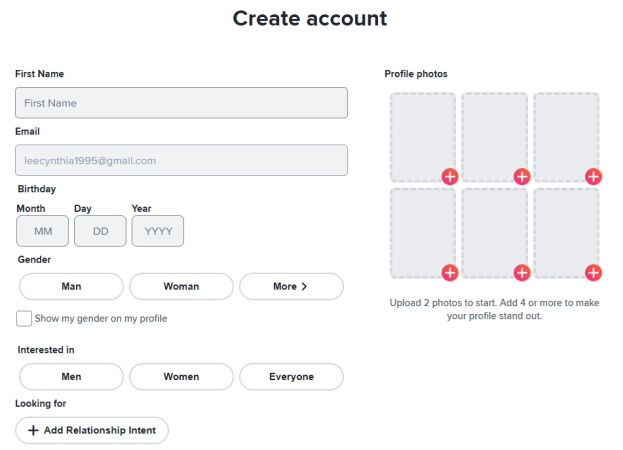Screen dimensions: 623x450
Task: Focus the First Name field
Action: click(x=181, y=103)
